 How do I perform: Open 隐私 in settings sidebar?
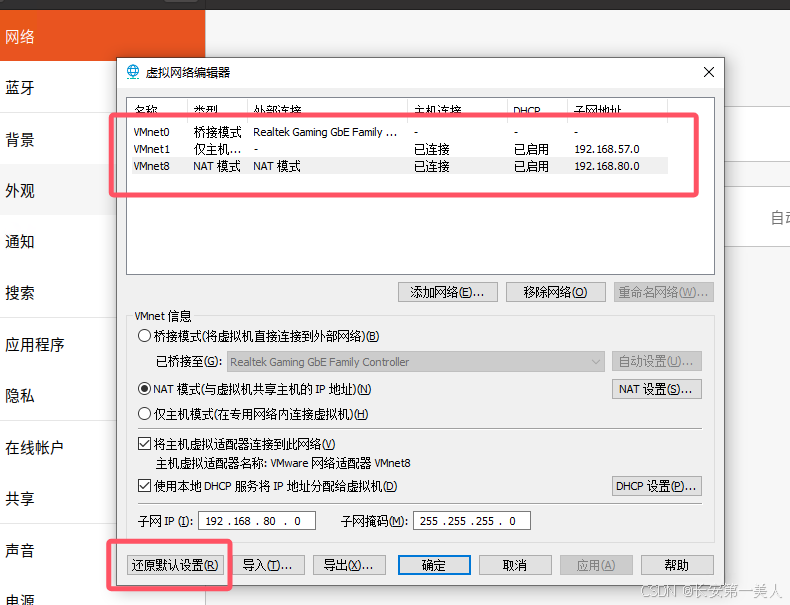58,396
